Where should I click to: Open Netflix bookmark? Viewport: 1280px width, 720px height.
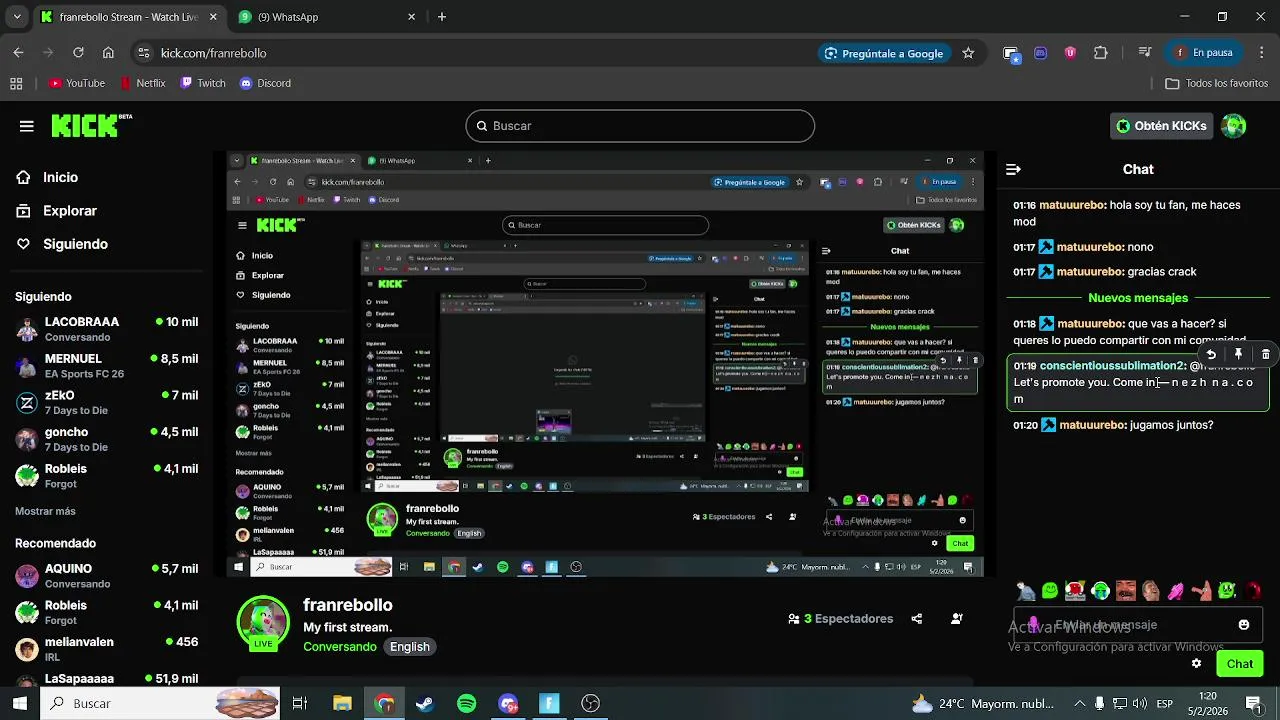(x=143, y=84)
